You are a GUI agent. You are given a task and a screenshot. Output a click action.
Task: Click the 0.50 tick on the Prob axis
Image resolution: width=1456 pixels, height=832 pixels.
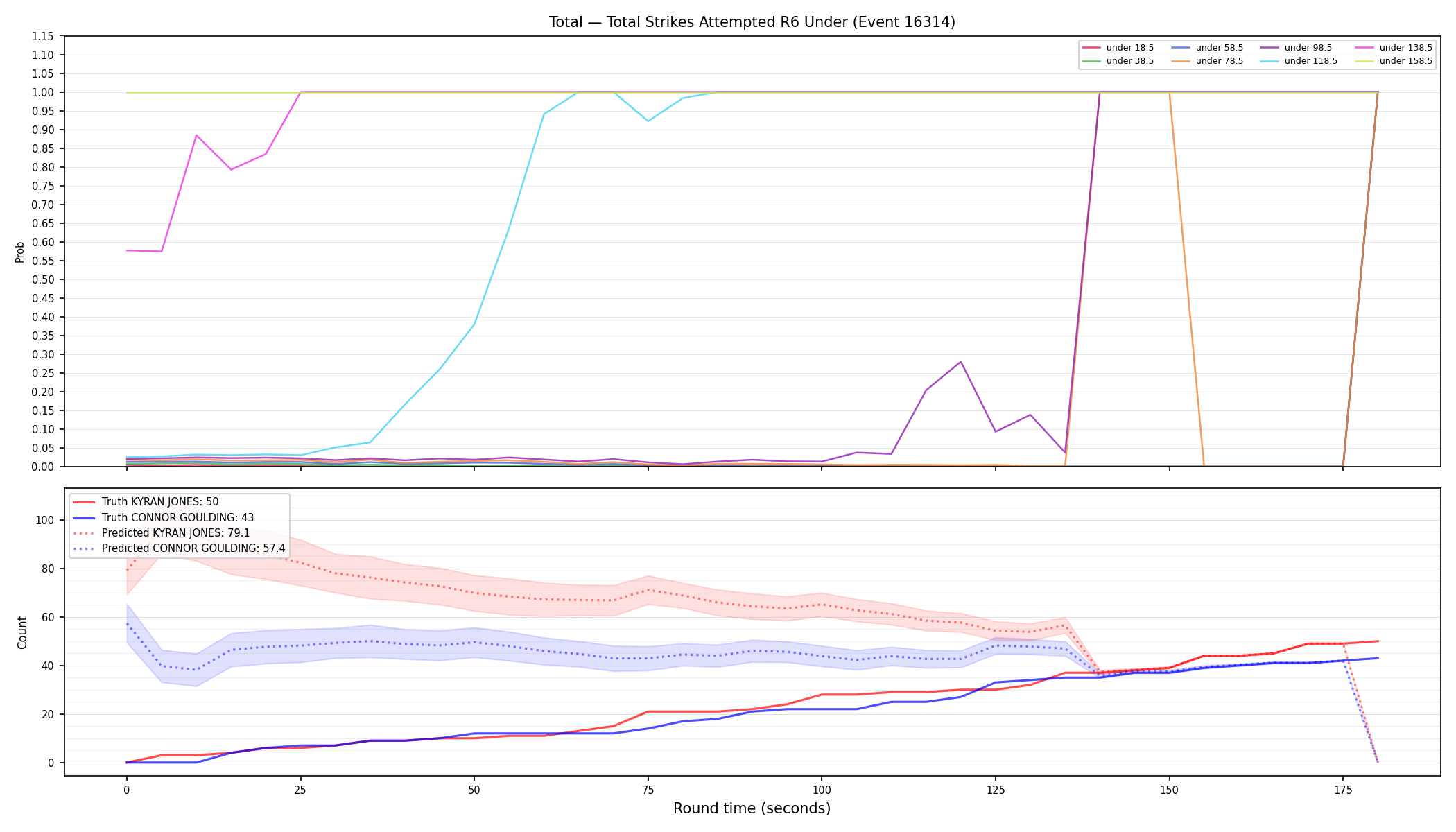coord(43,280)
